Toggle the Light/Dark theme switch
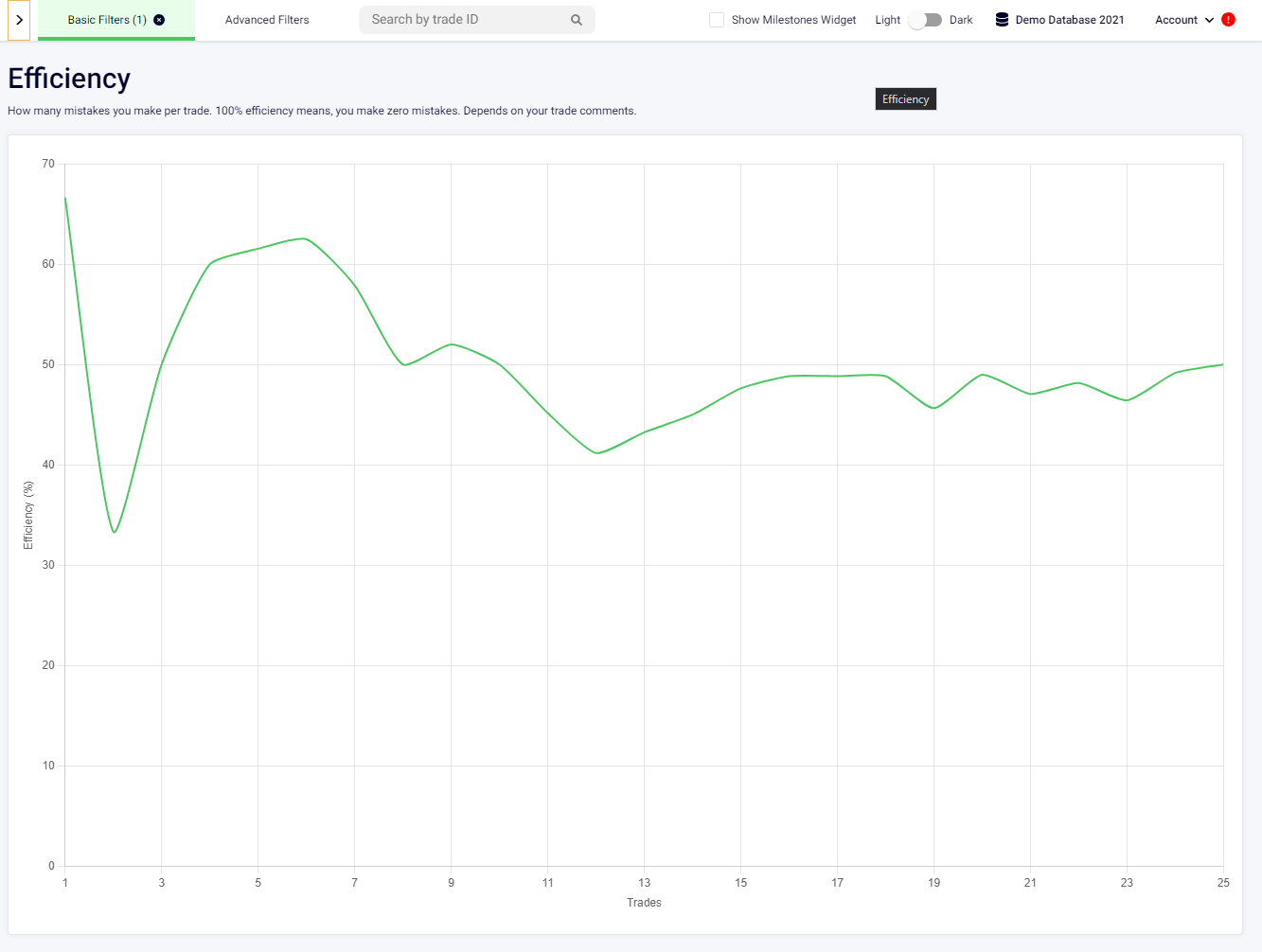The image size is (1262, 952). (x=925, y=20)
